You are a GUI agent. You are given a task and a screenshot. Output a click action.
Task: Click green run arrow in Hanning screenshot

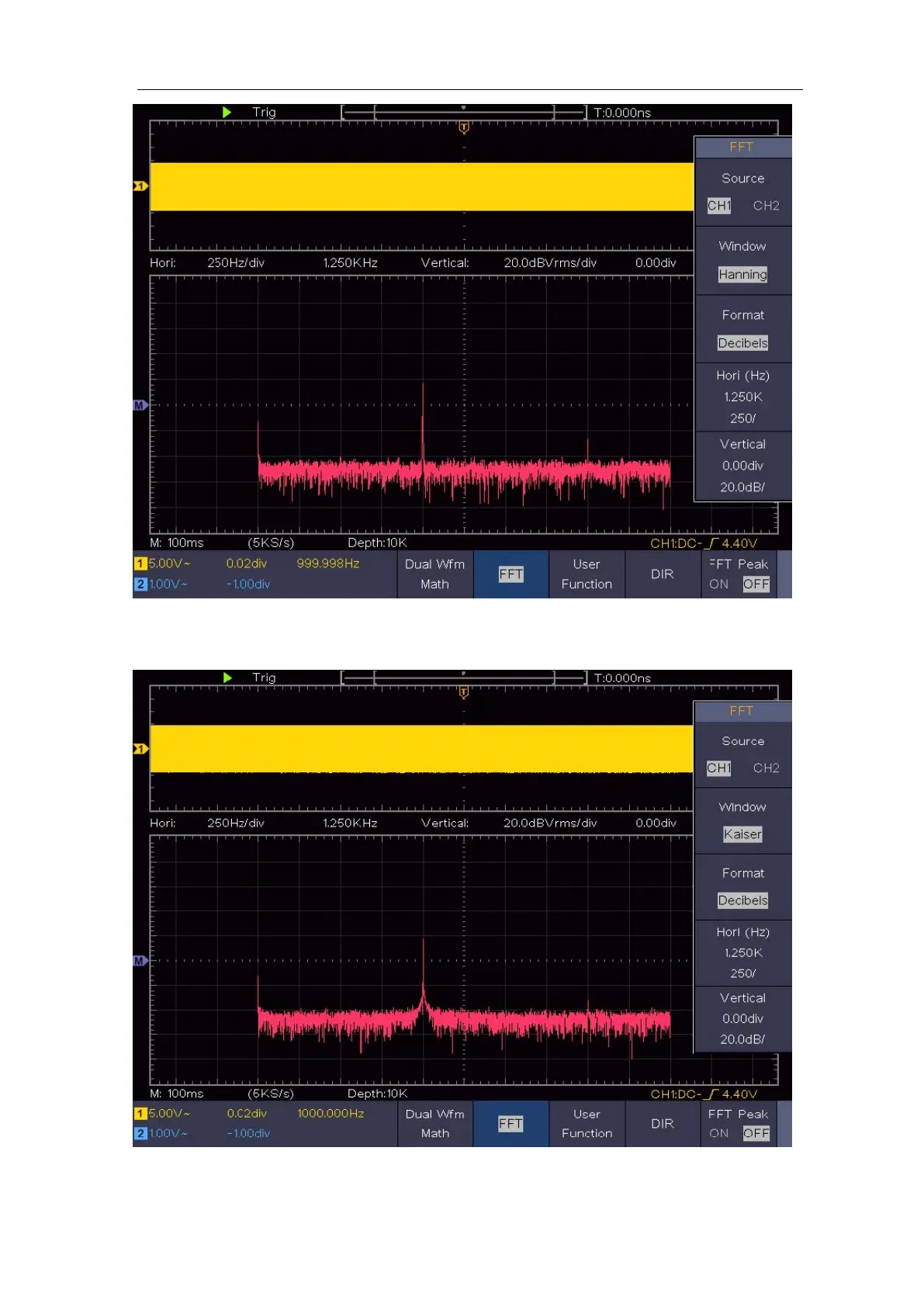click(x=227, y=112)
